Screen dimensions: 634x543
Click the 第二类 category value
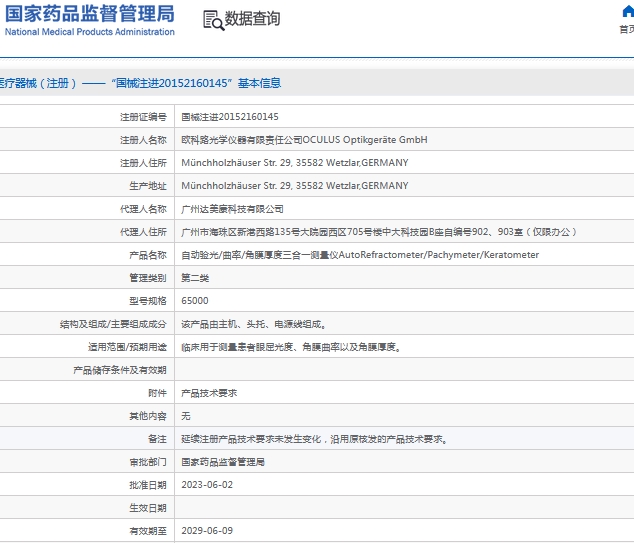tap(195, 278)
